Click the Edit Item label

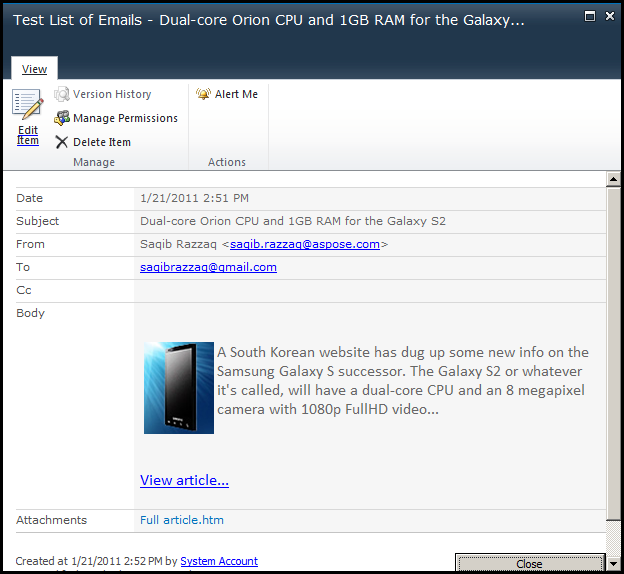pos(28,135)
